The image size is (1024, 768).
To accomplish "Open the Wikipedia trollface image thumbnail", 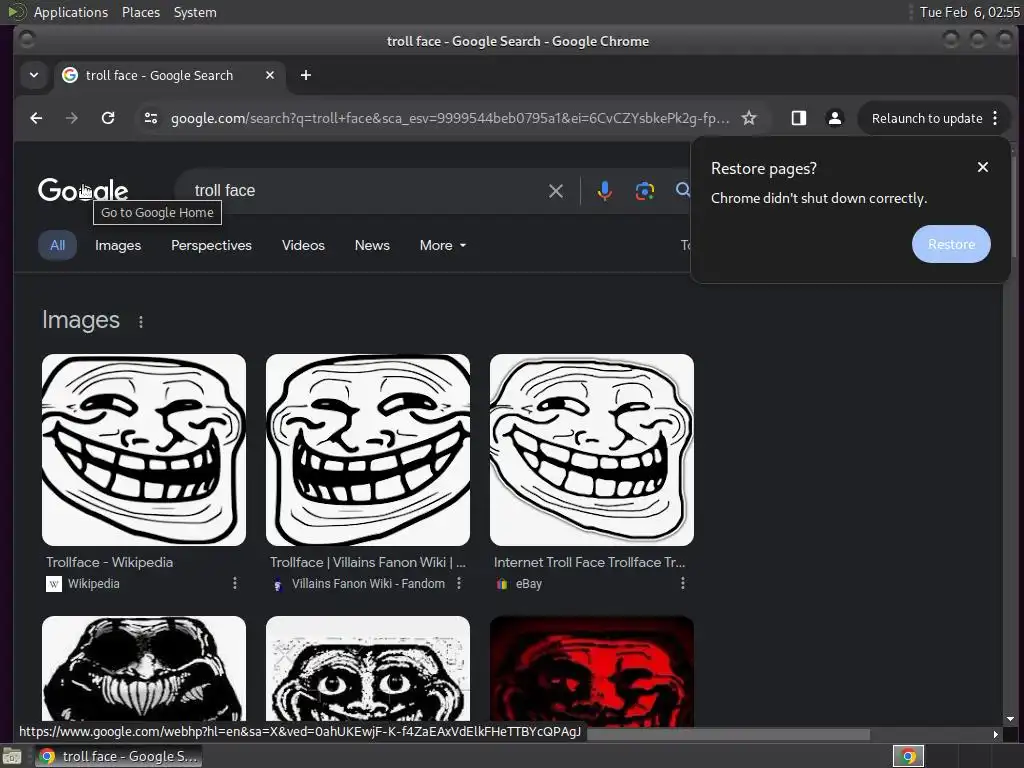I will click(x=144, y=450).
